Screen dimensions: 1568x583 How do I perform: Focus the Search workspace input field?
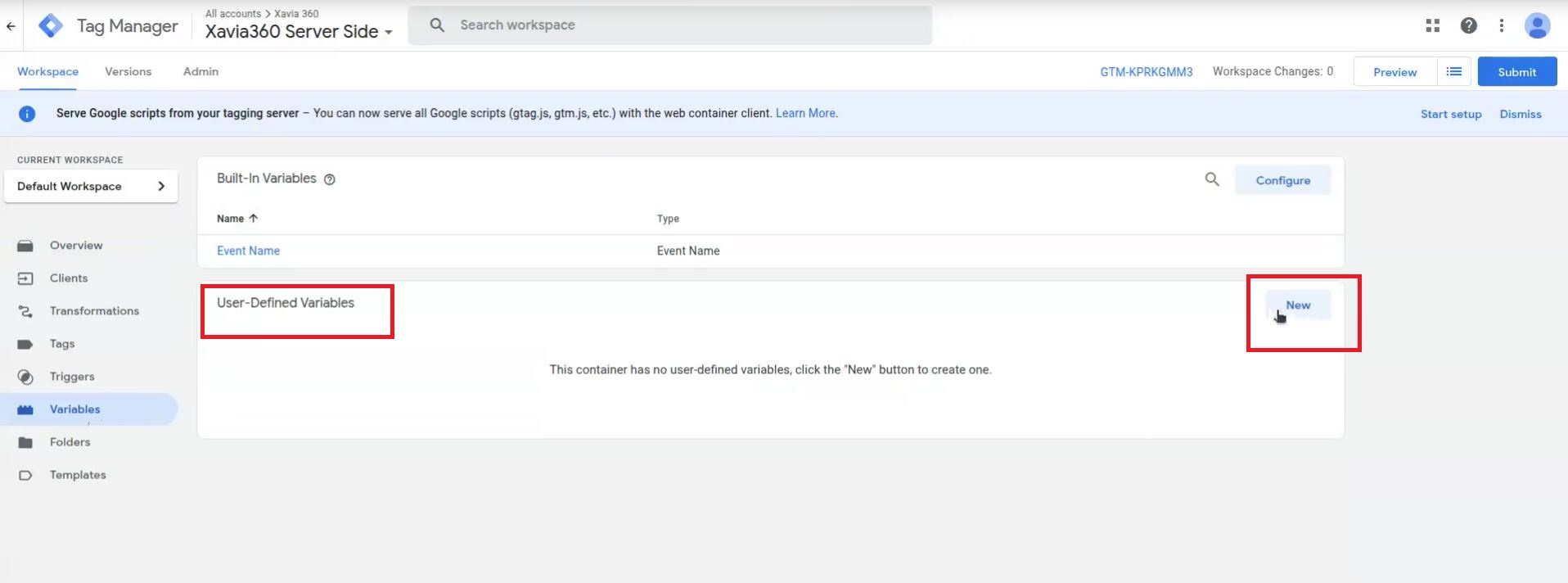tap(670, 25)
